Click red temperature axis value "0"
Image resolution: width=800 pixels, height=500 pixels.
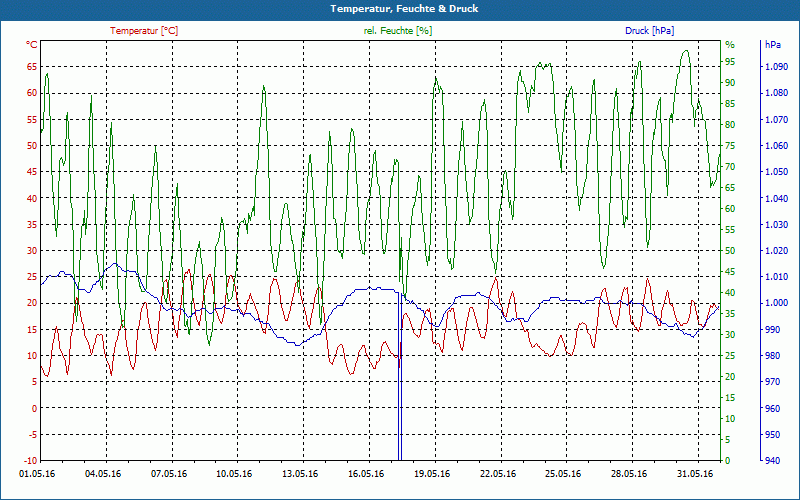(34, 408)
